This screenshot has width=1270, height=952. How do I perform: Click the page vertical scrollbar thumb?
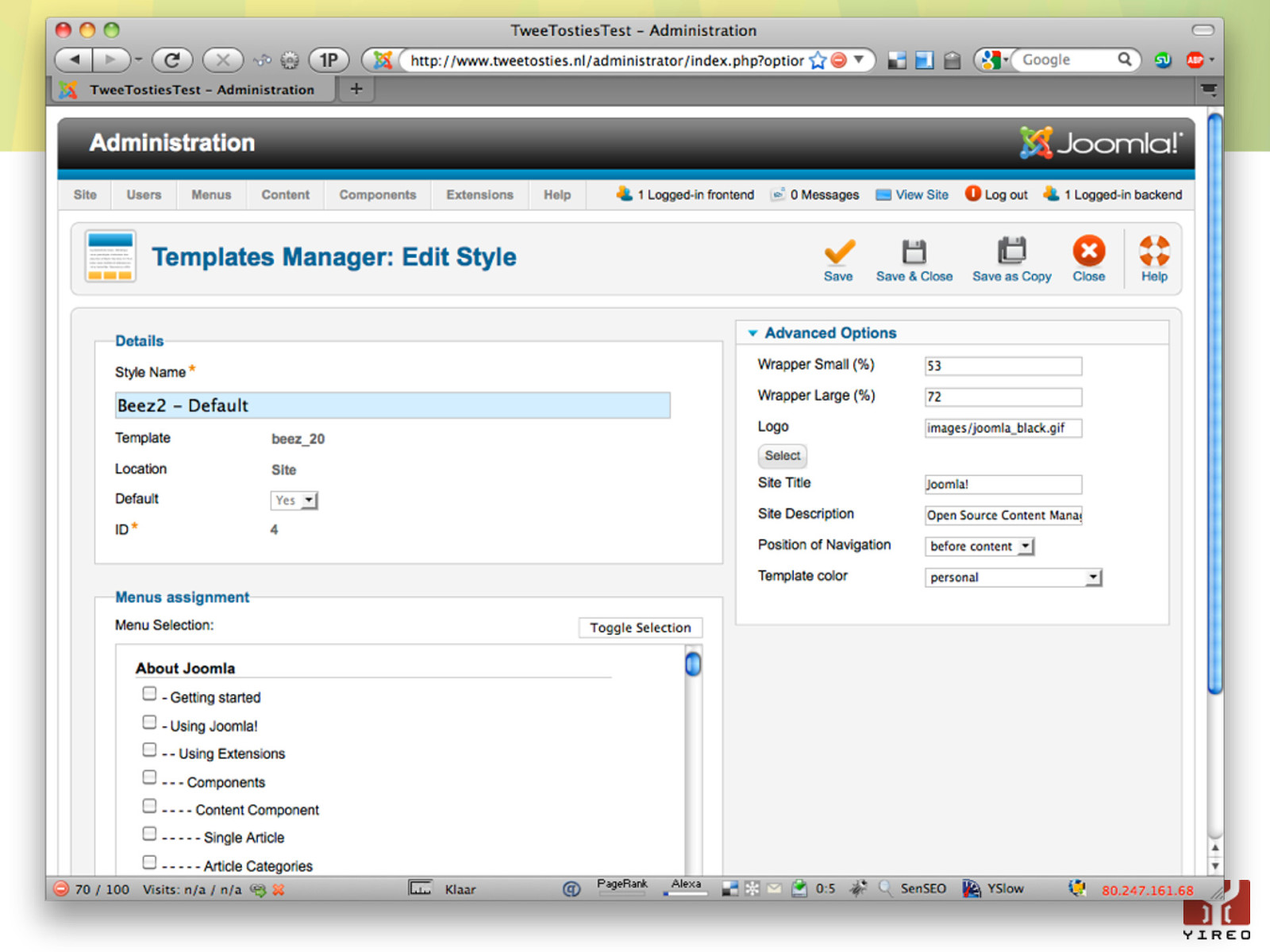tap(1214, 405)
